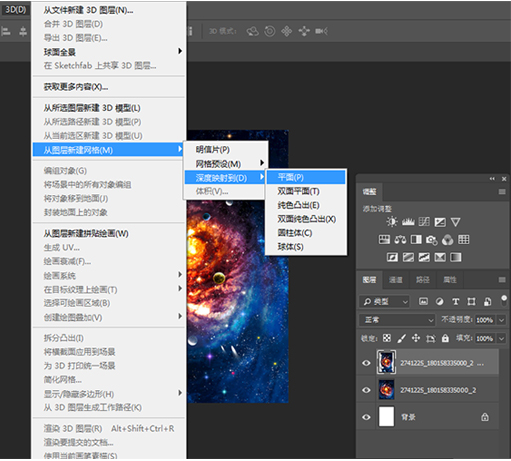Add a Curves adjustment layer
Screen dimensions: 511x461
424,222
